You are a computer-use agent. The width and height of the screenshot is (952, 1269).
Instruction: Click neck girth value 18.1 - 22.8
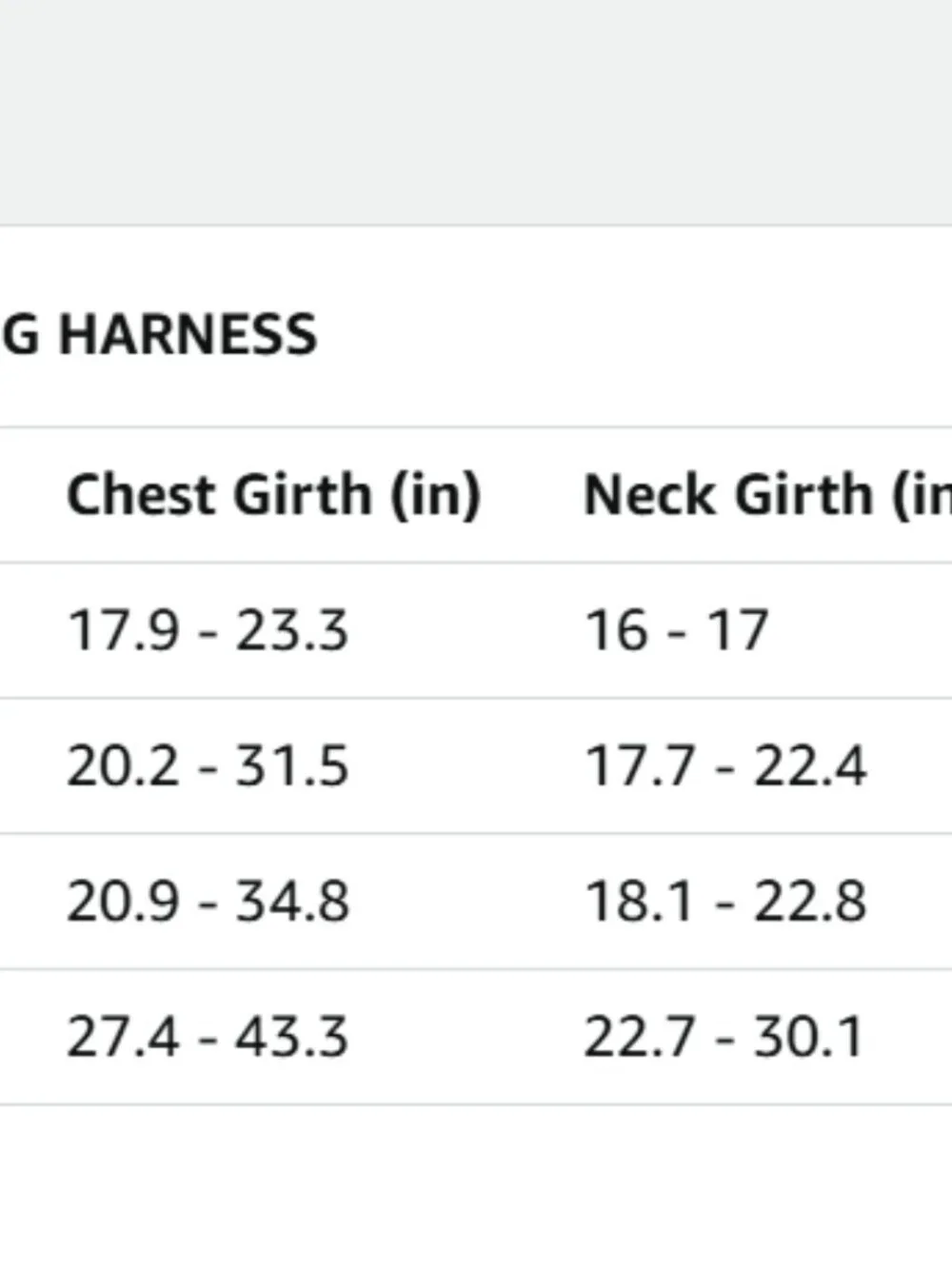pyautogui.click(x=725, y=901)
